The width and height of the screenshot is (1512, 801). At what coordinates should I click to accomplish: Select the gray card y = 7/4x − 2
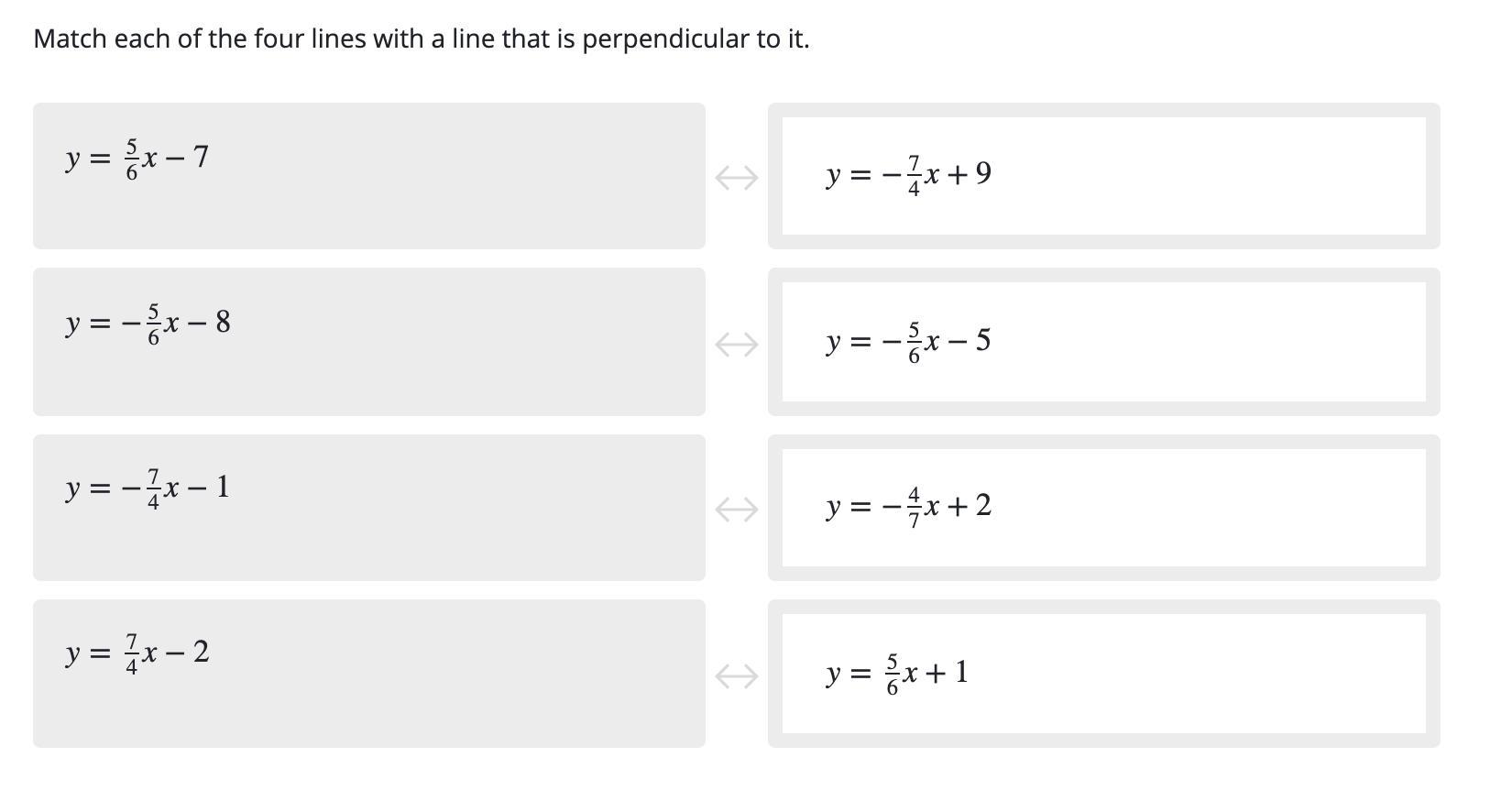click(368, 674)
